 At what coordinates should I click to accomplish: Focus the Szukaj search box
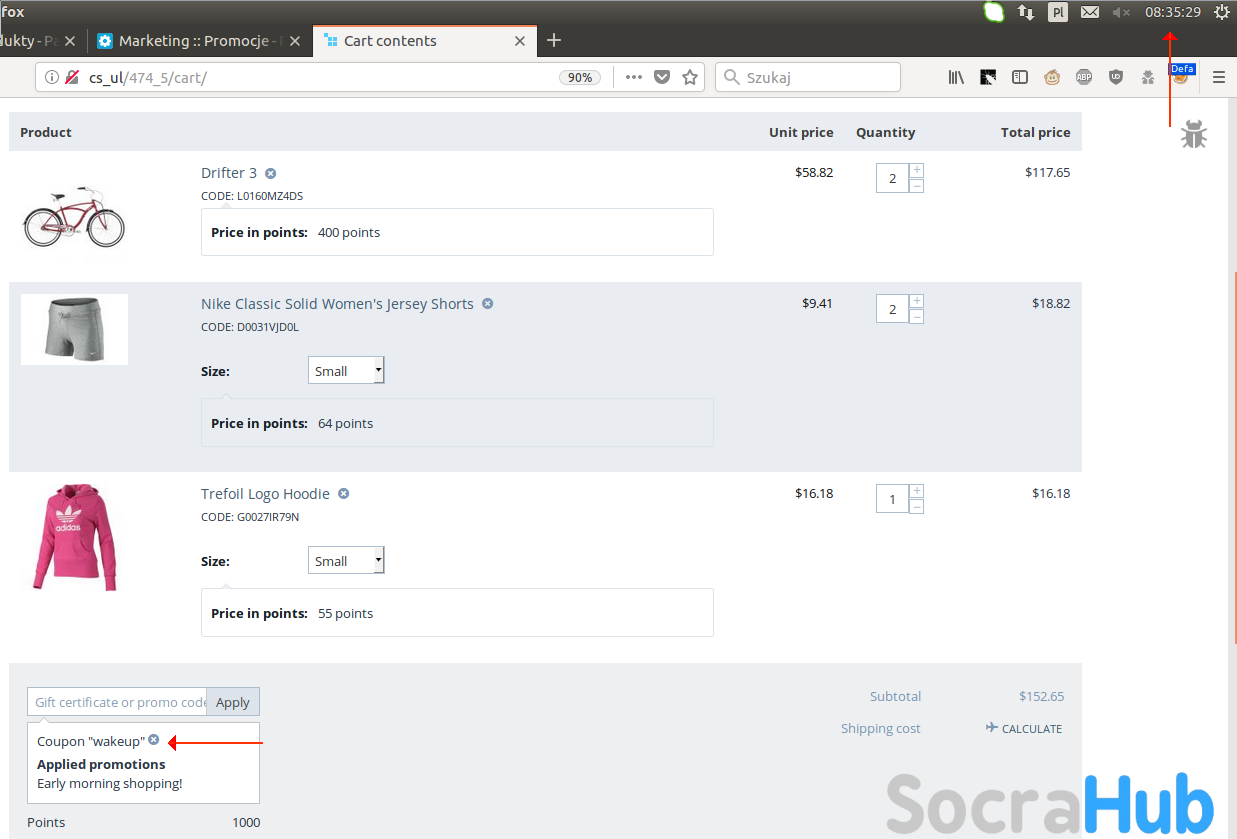point(808,77)
